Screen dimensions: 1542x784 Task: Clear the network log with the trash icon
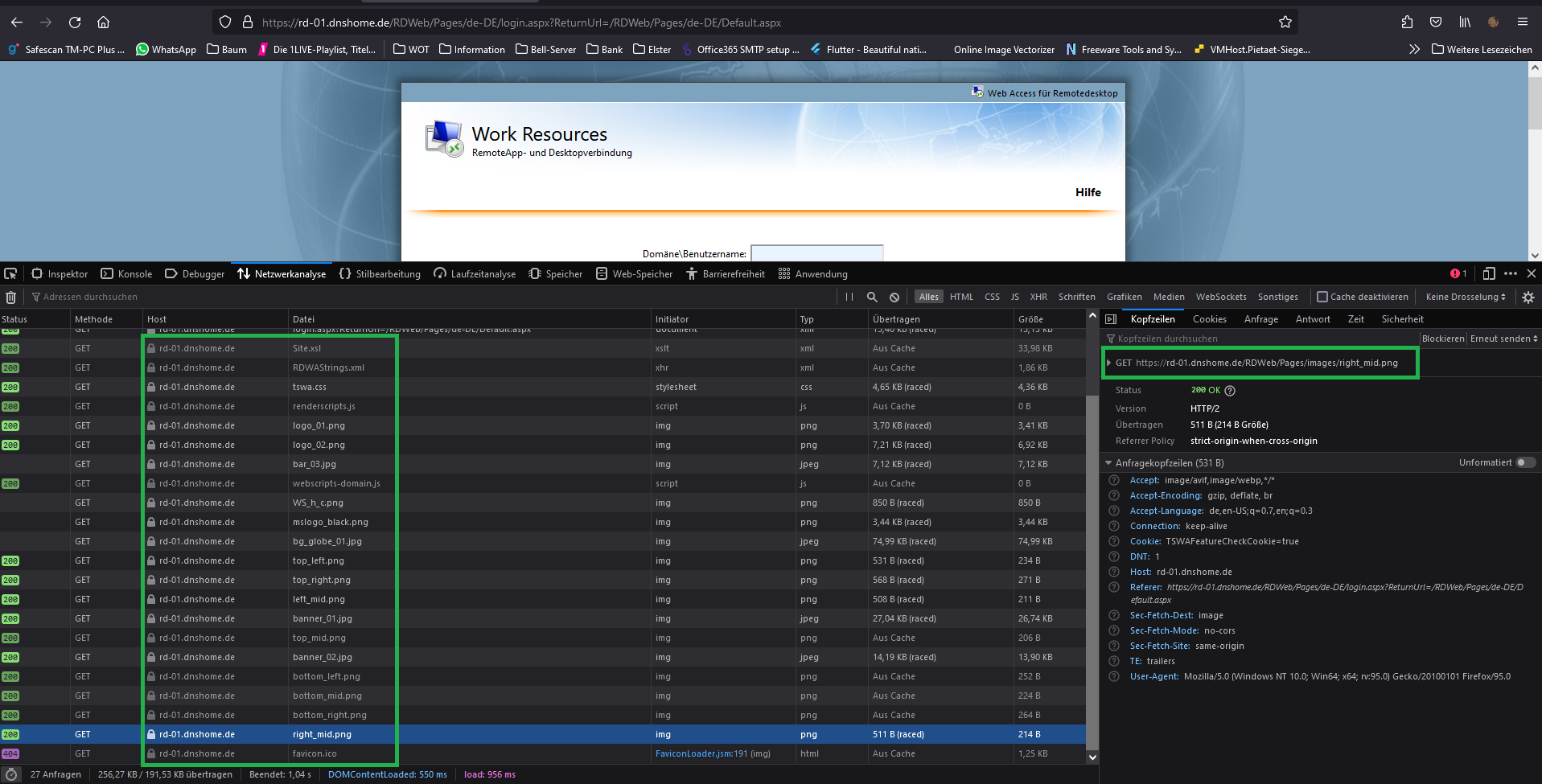click(10, 298)
